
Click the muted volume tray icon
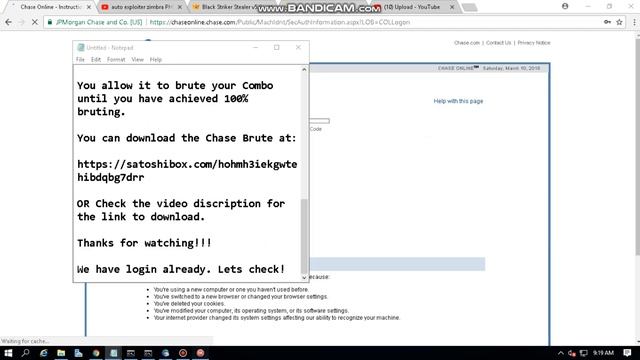click(x=572, y=353)
